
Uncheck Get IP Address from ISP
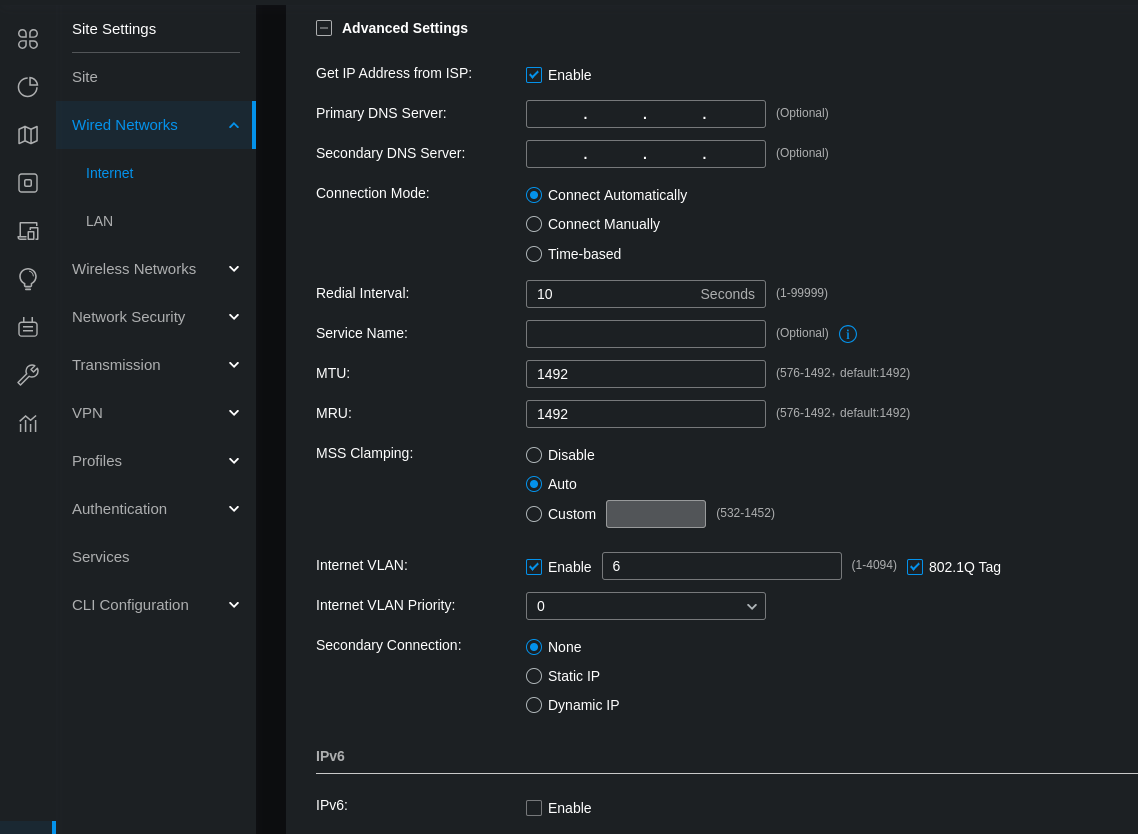[534, 75]
